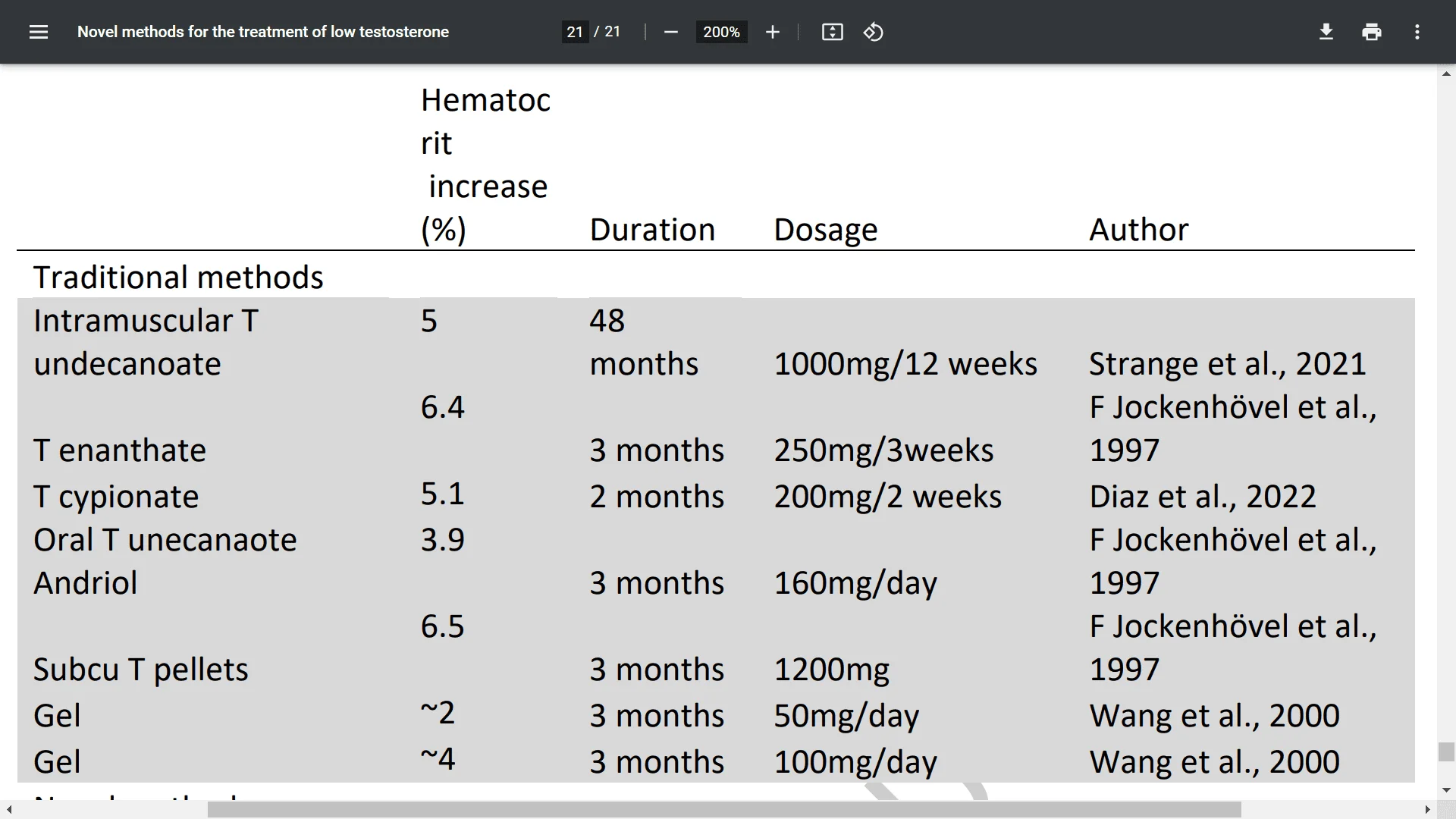Click the '6.4' hematocrit value

[443, 407]
